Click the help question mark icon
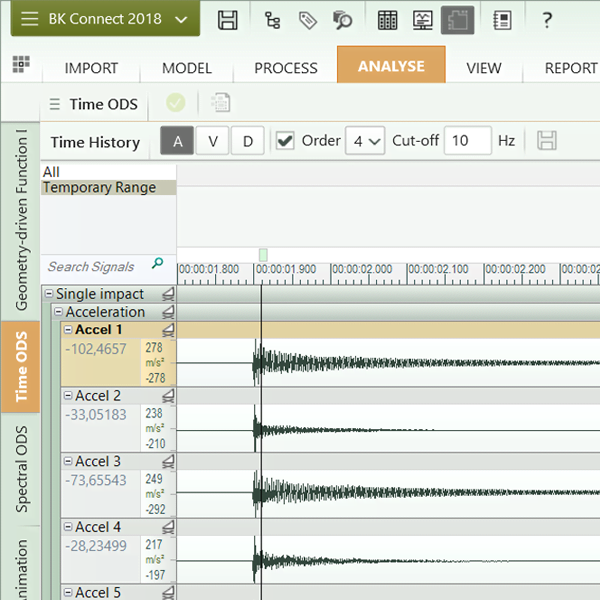600x600 pixels. click(x=547, y=19)
